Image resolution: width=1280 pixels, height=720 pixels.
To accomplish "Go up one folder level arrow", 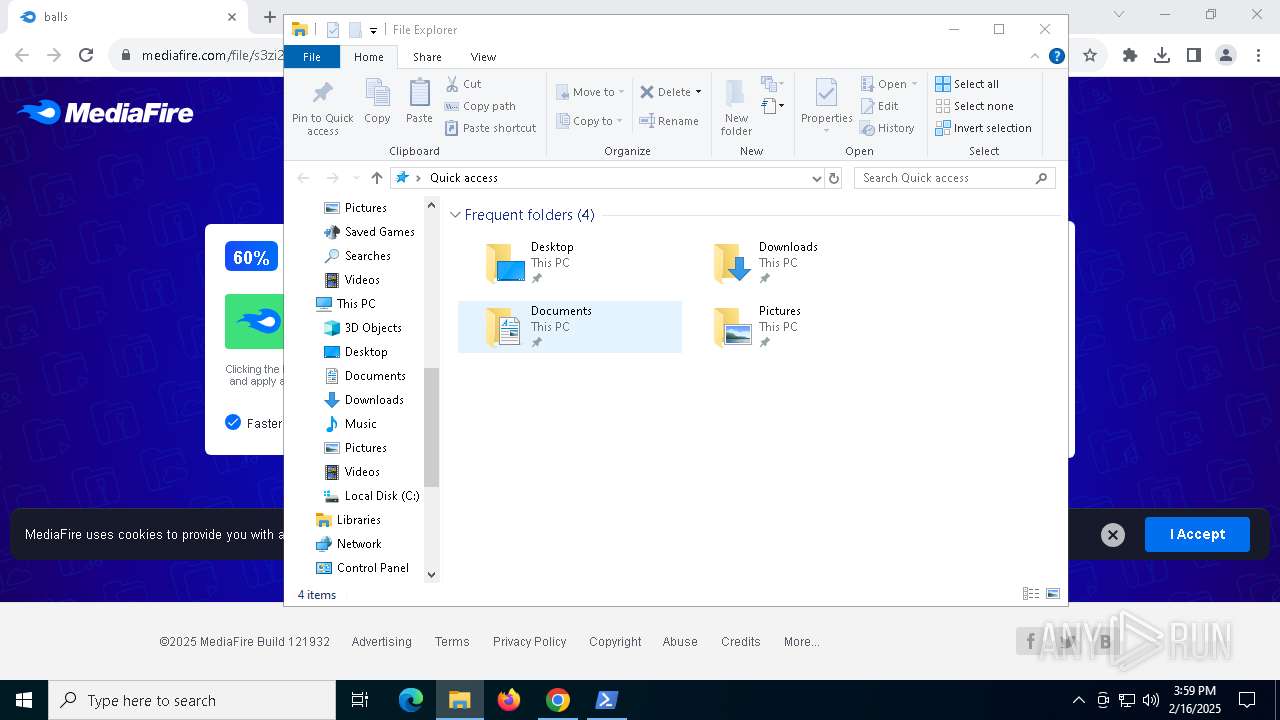I will click(376, 178).
